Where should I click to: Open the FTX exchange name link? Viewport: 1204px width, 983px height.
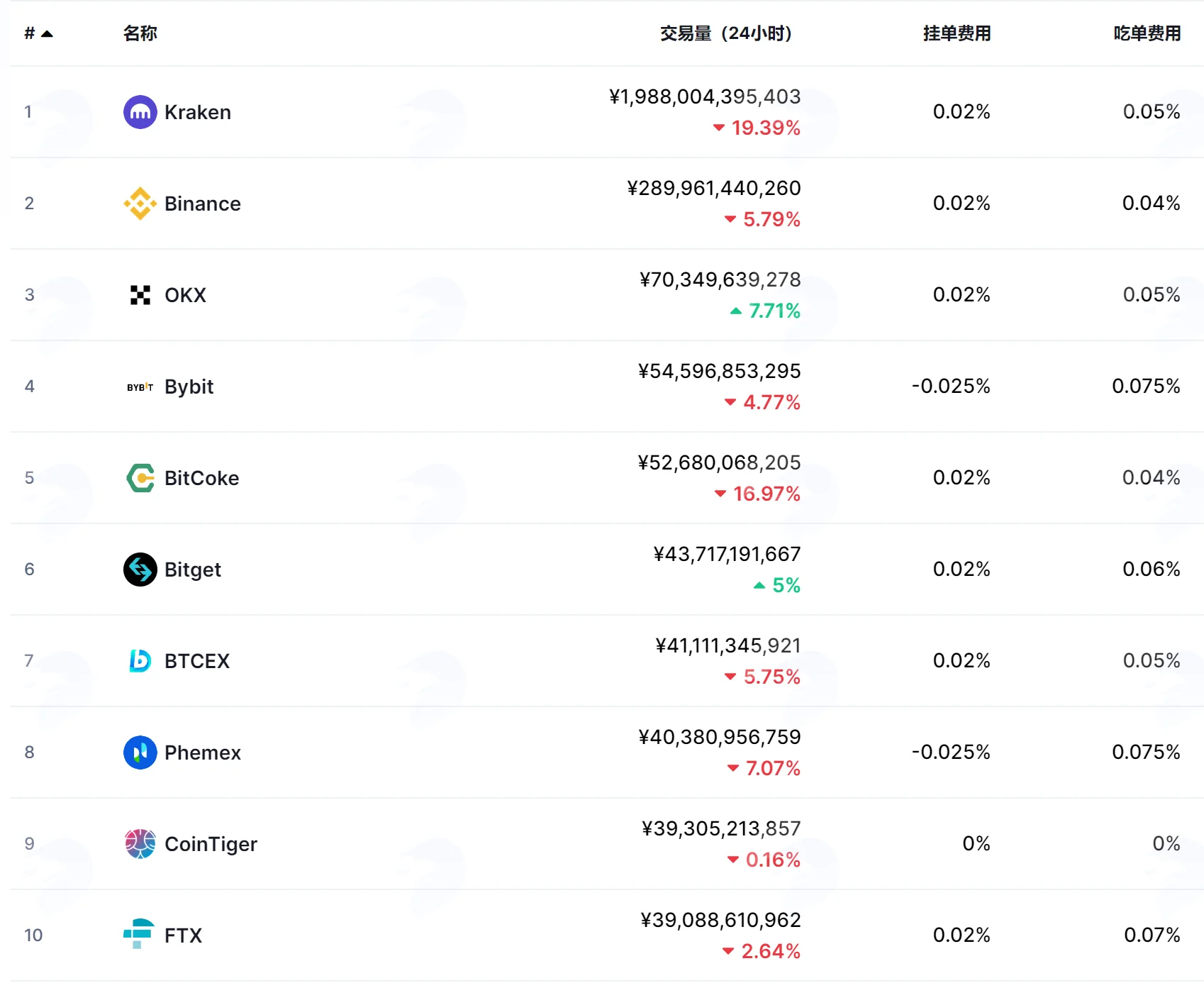183,935
